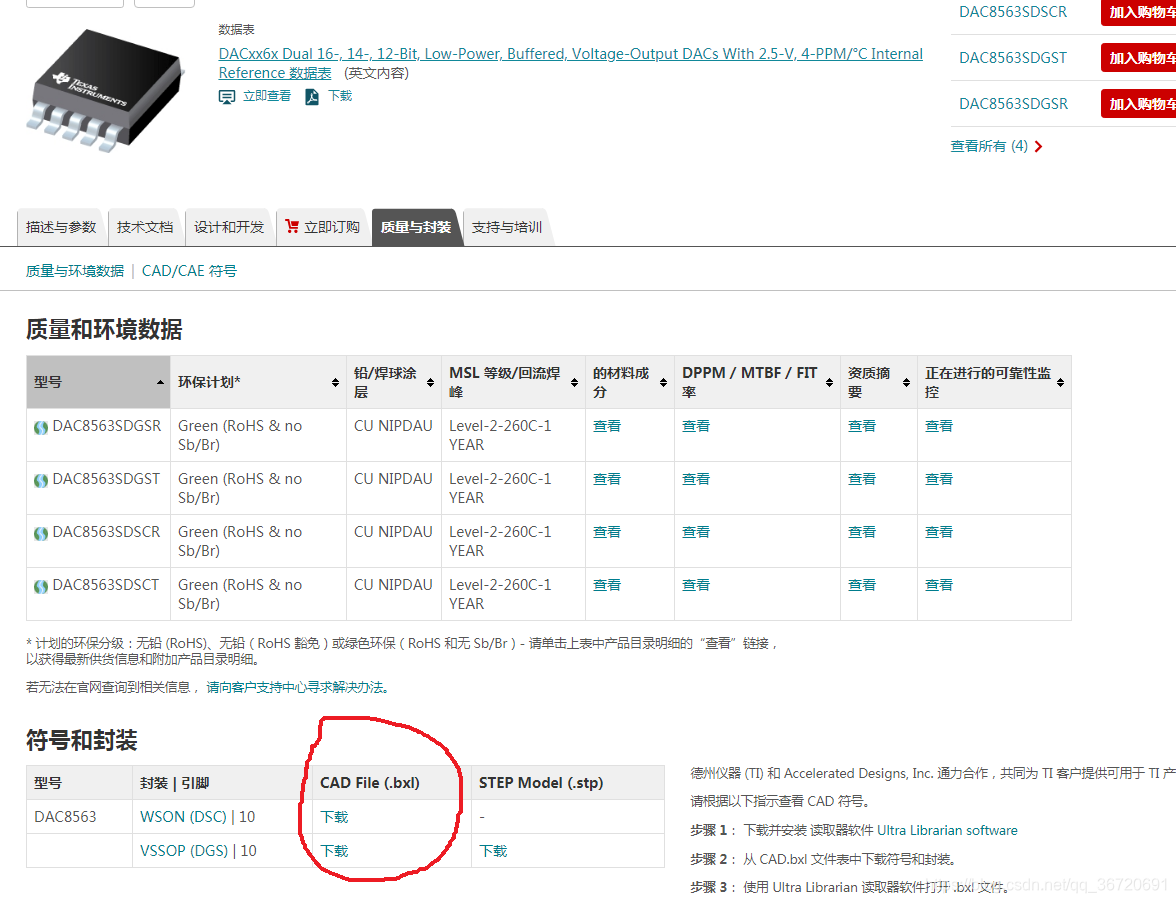Go to the 支持与培训 tab
This screenshot has height=903, width=1176.
[507, 227]
